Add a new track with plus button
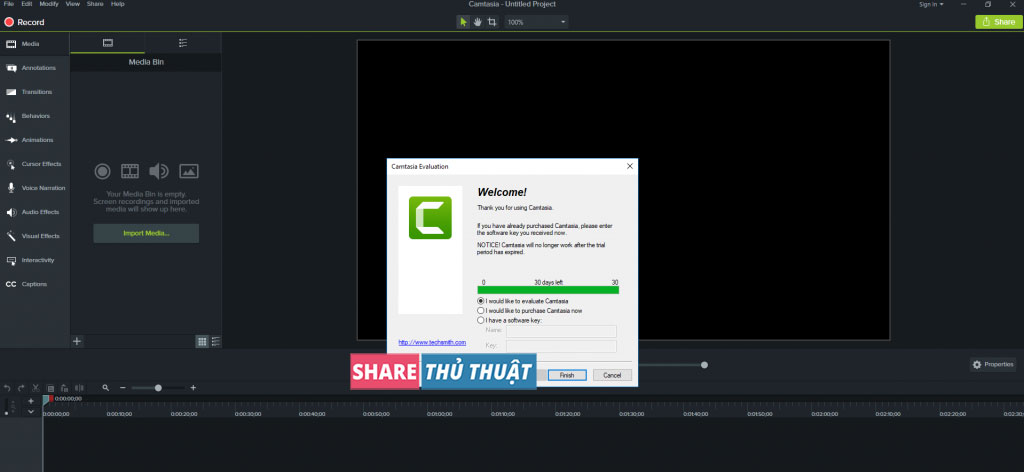 tap(31, 401)
